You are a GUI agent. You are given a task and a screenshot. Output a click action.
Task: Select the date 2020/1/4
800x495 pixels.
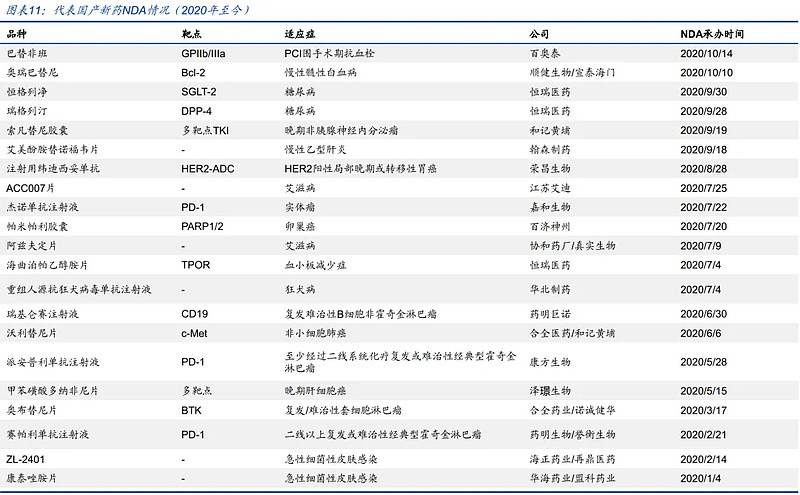(701, 479)
